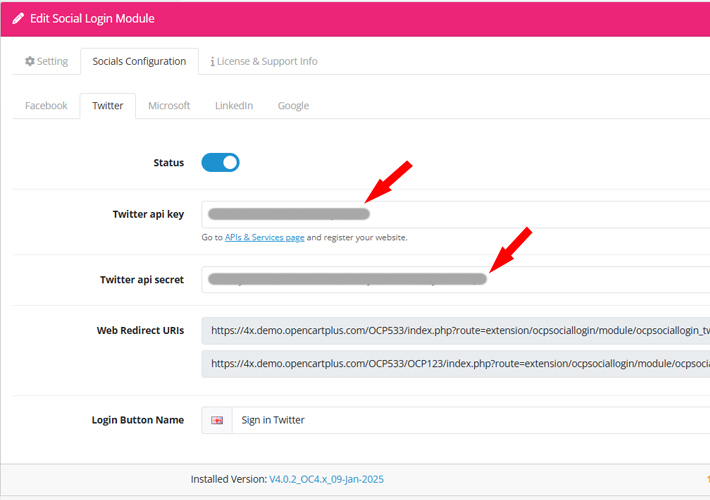Click the English flag language icon
The height and width of the screenshot is (500, 710).
[x=217, y=420]
